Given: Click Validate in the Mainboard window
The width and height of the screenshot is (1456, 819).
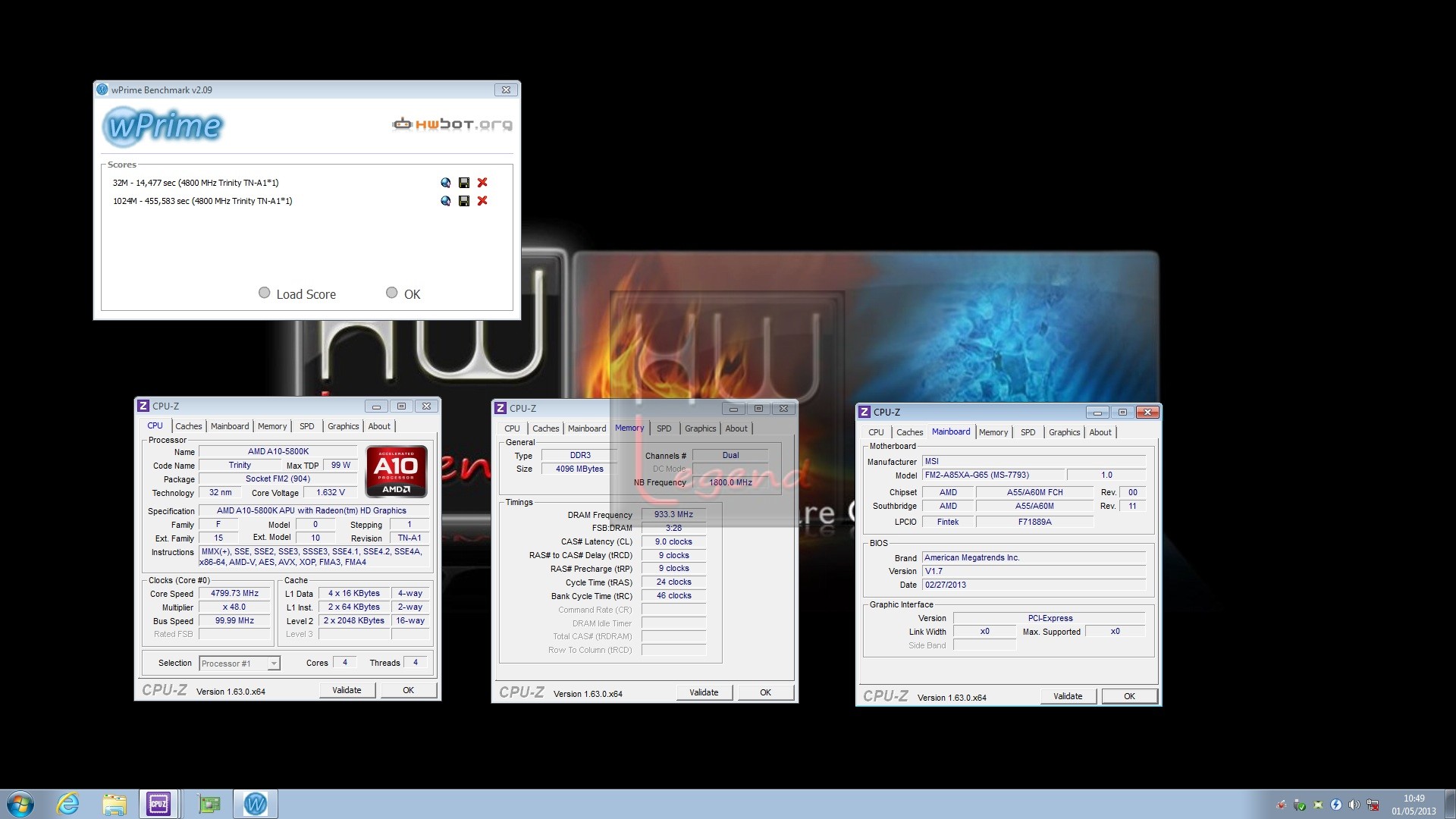Looking at the screenshot, I should [1068, 696].
